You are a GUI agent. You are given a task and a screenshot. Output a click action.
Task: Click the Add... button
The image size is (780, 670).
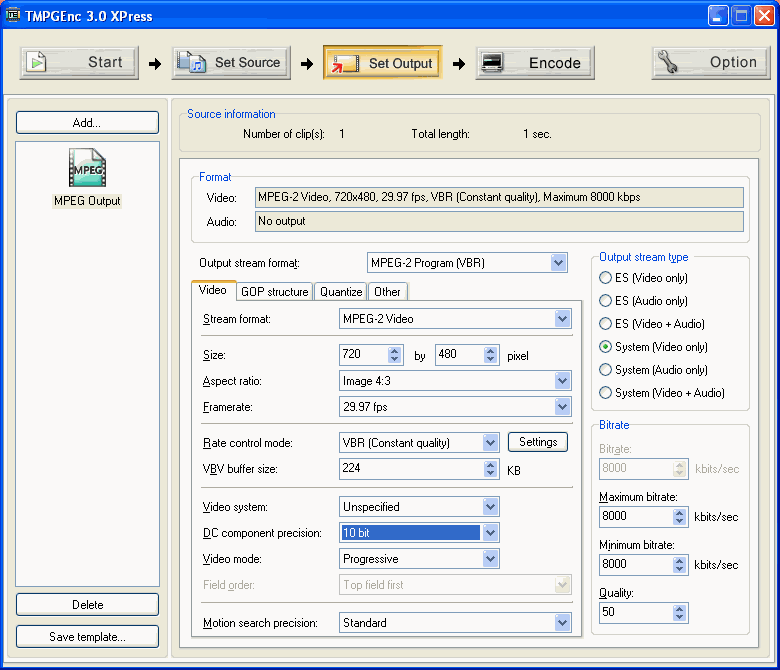pyautogui.click(x=87, y=122)
